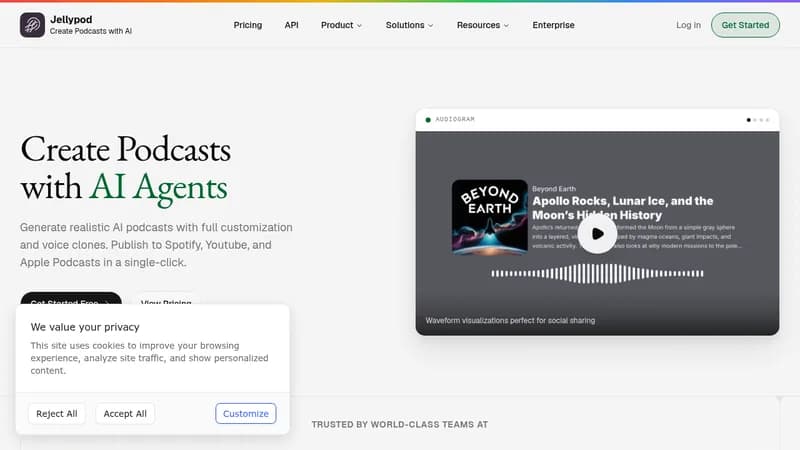Open the Jellypod home link text

(x=71, y=19)
